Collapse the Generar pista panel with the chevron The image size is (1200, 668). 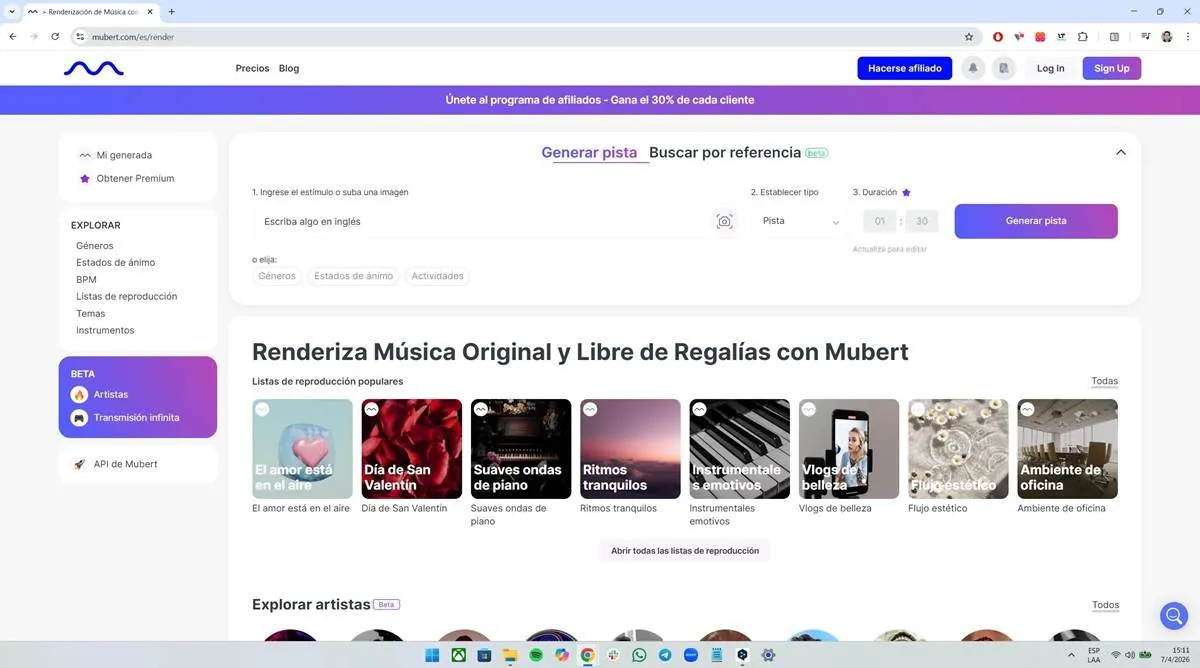pos(1121,153)
